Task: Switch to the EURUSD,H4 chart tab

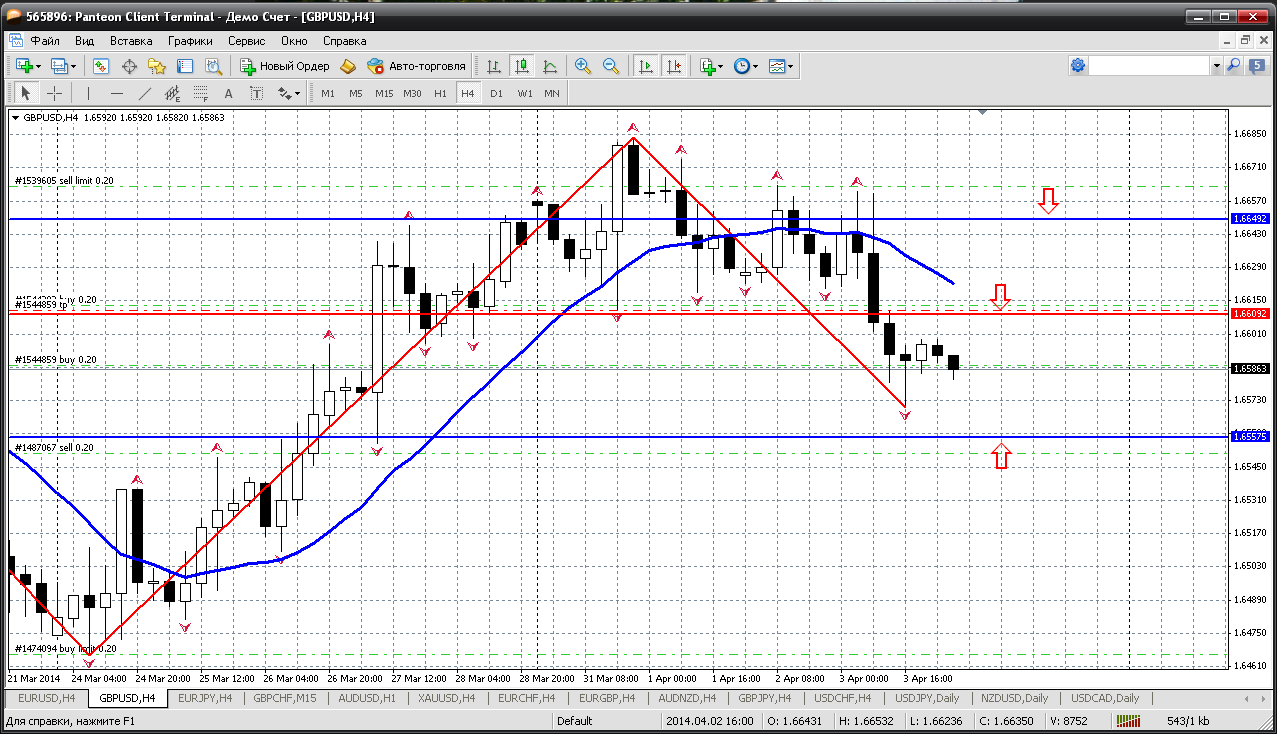Action: click(x=47, y=698)
